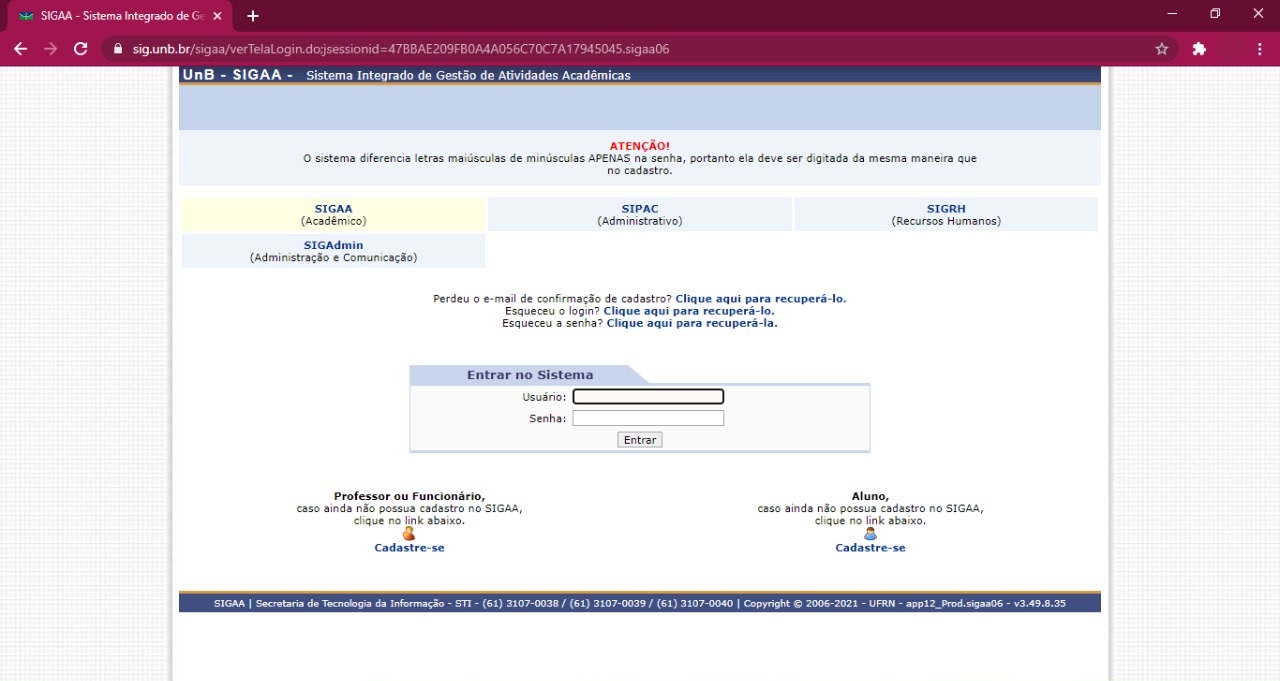Click the professor registration user icon
The width and height of the screenshot is (1280, 681).
coord(408,534)
